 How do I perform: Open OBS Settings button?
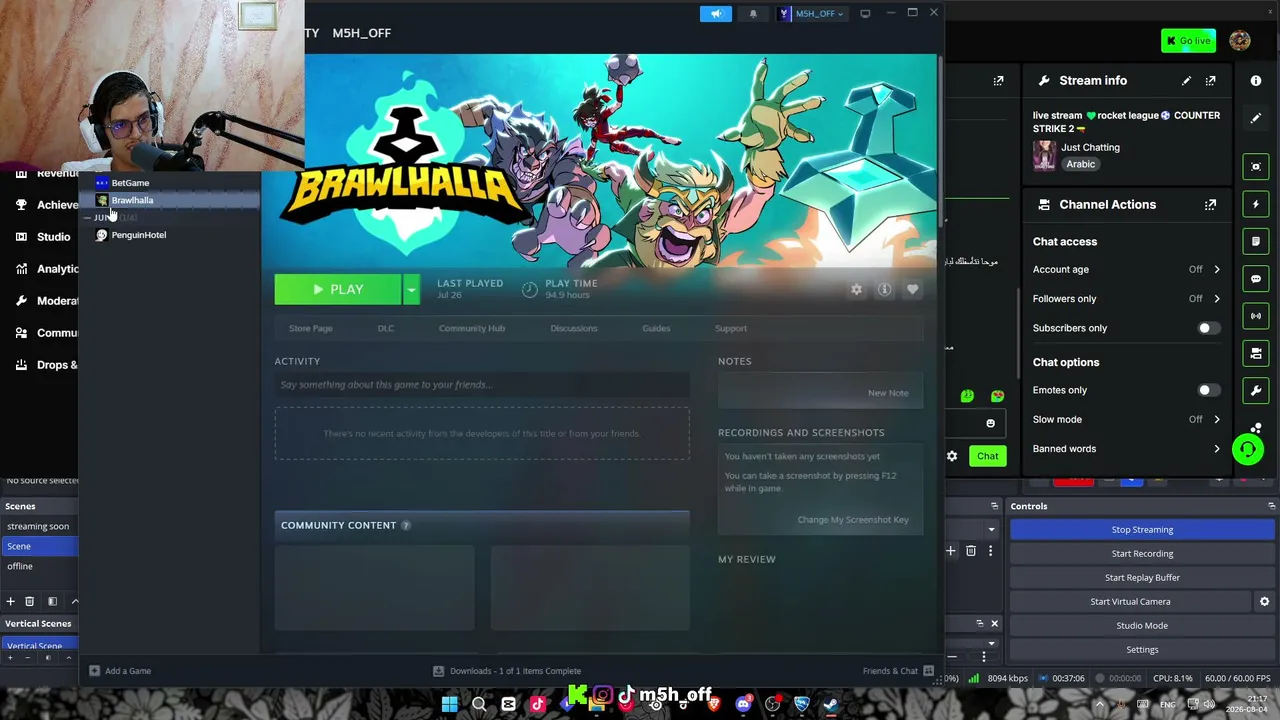pyautogui.click(x=1142, y=649)
